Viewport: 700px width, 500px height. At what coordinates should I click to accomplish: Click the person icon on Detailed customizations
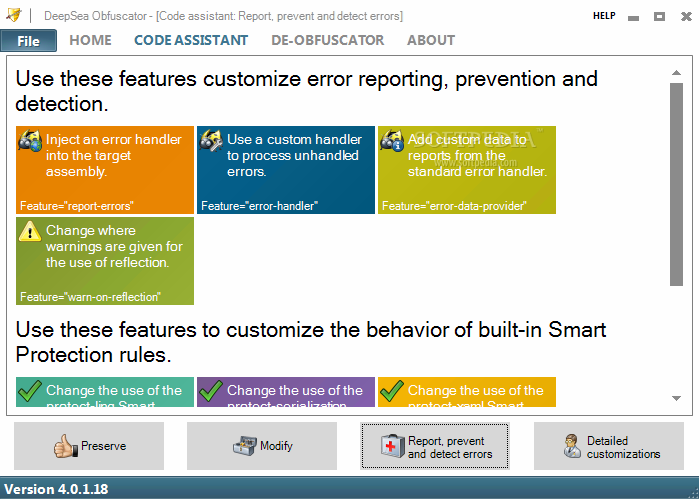point(572,446)
